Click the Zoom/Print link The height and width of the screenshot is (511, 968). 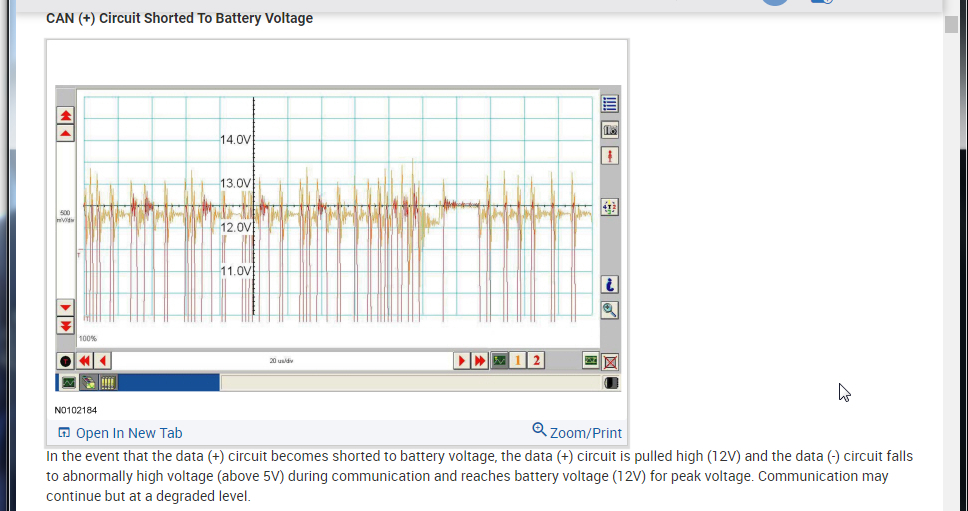586,433
